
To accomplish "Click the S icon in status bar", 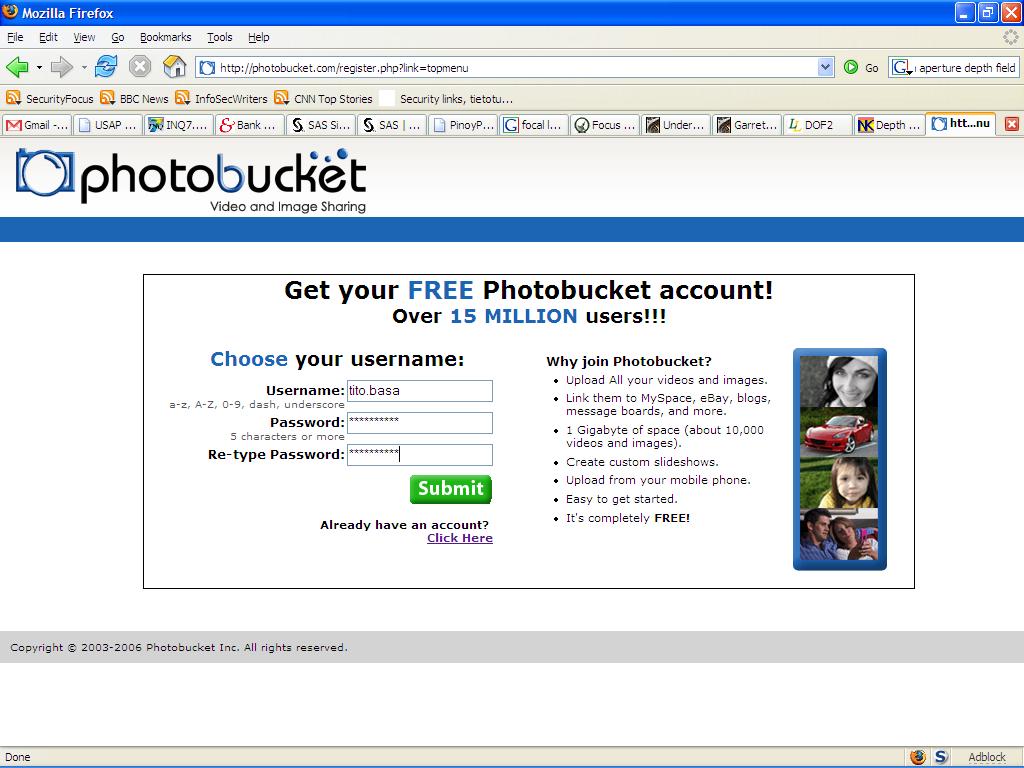I will [x=941, y=757].
